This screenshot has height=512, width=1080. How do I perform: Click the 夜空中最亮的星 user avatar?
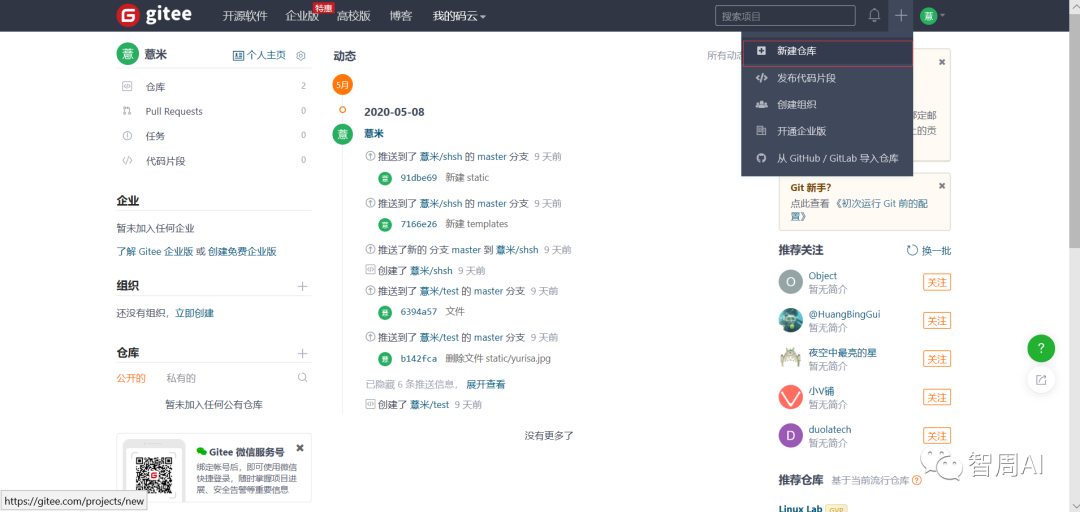coord(791,358)
